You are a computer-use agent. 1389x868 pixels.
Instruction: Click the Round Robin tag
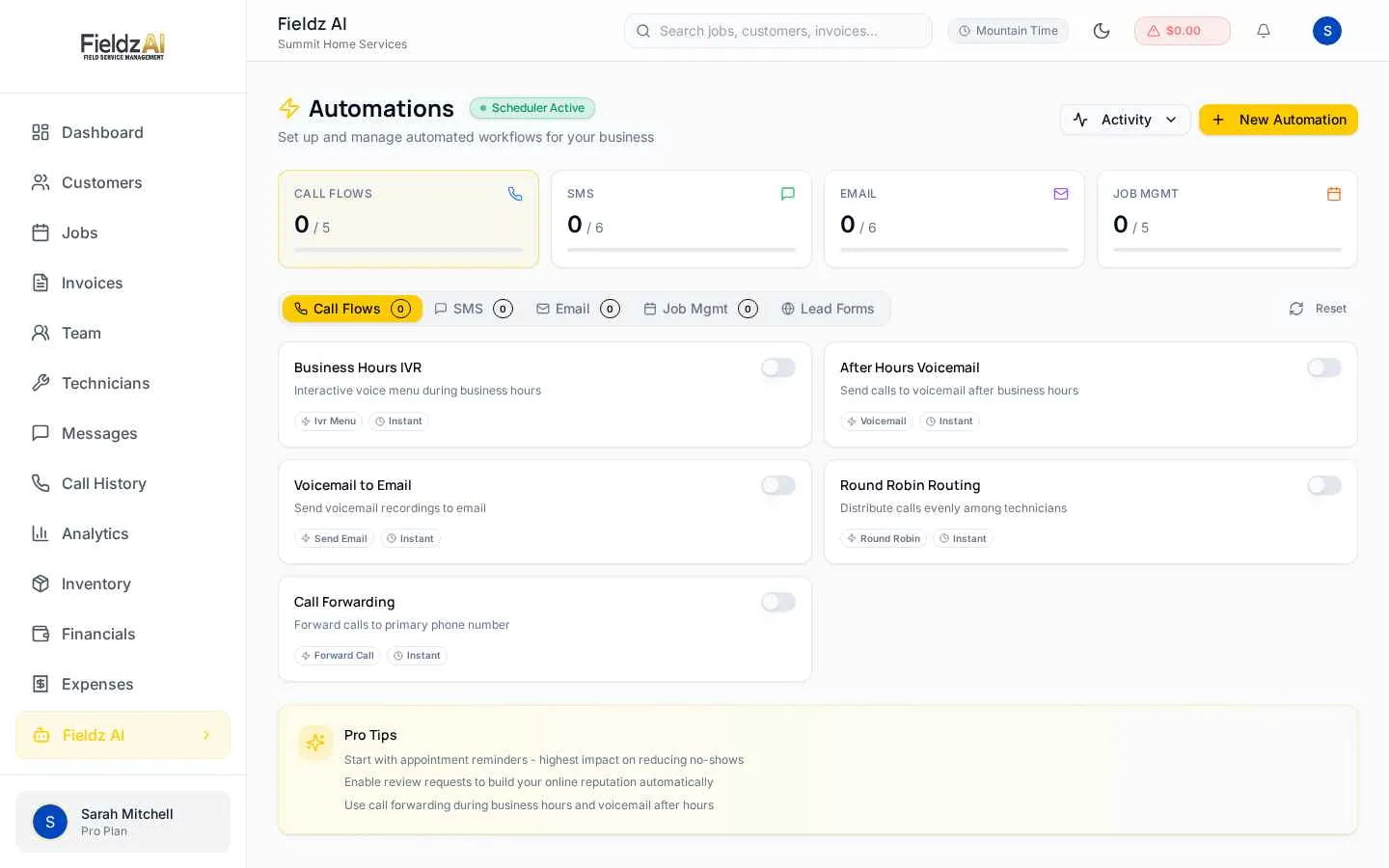tap(884, 539)
